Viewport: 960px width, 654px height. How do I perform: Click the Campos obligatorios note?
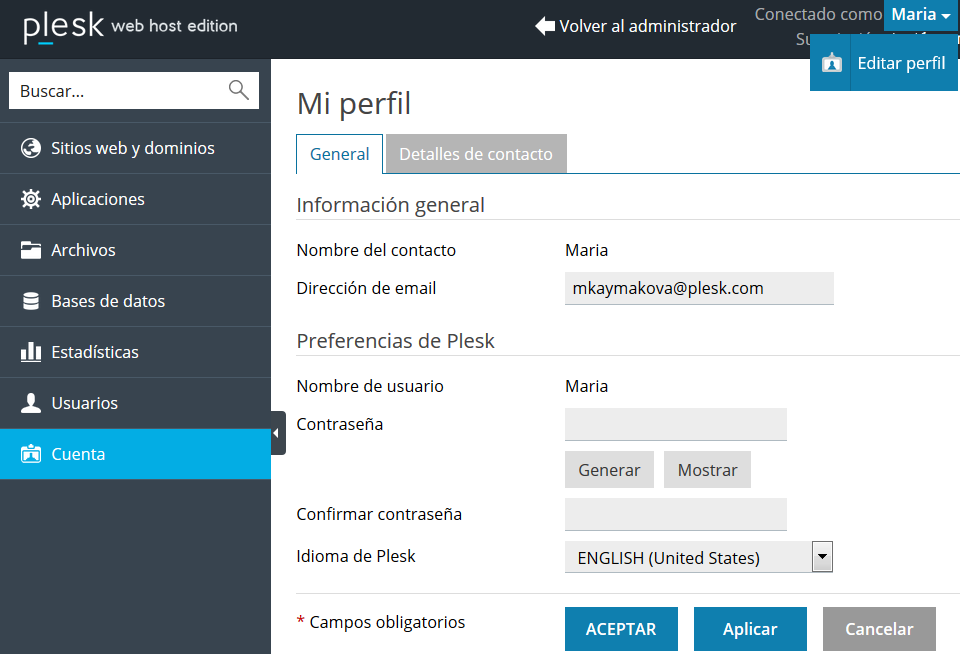pyautogui.click(x=381, y=622)
